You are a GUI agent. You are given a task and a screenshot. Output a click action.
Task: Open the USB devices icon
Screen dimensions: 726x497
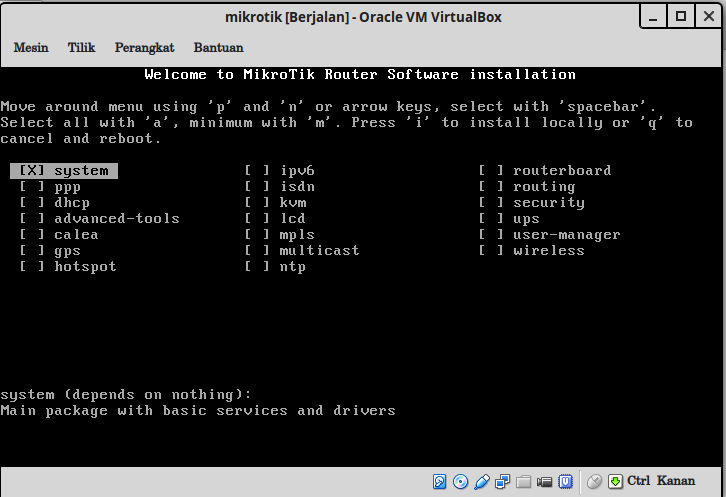click(482, 482)
